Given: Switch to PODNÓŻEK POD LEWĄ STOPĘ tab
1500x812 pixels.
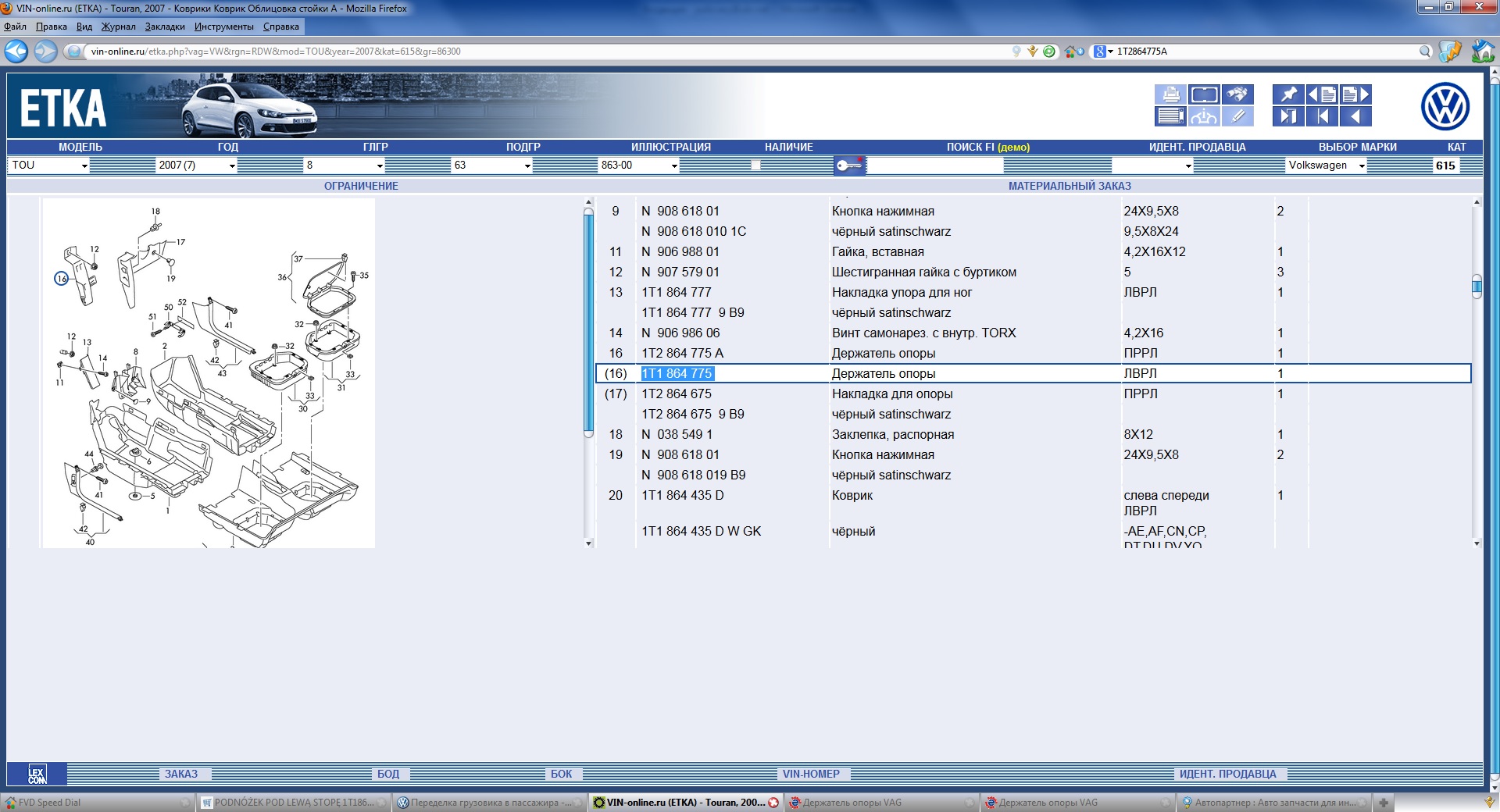Looking at the screenshot, I should (293, 802).
